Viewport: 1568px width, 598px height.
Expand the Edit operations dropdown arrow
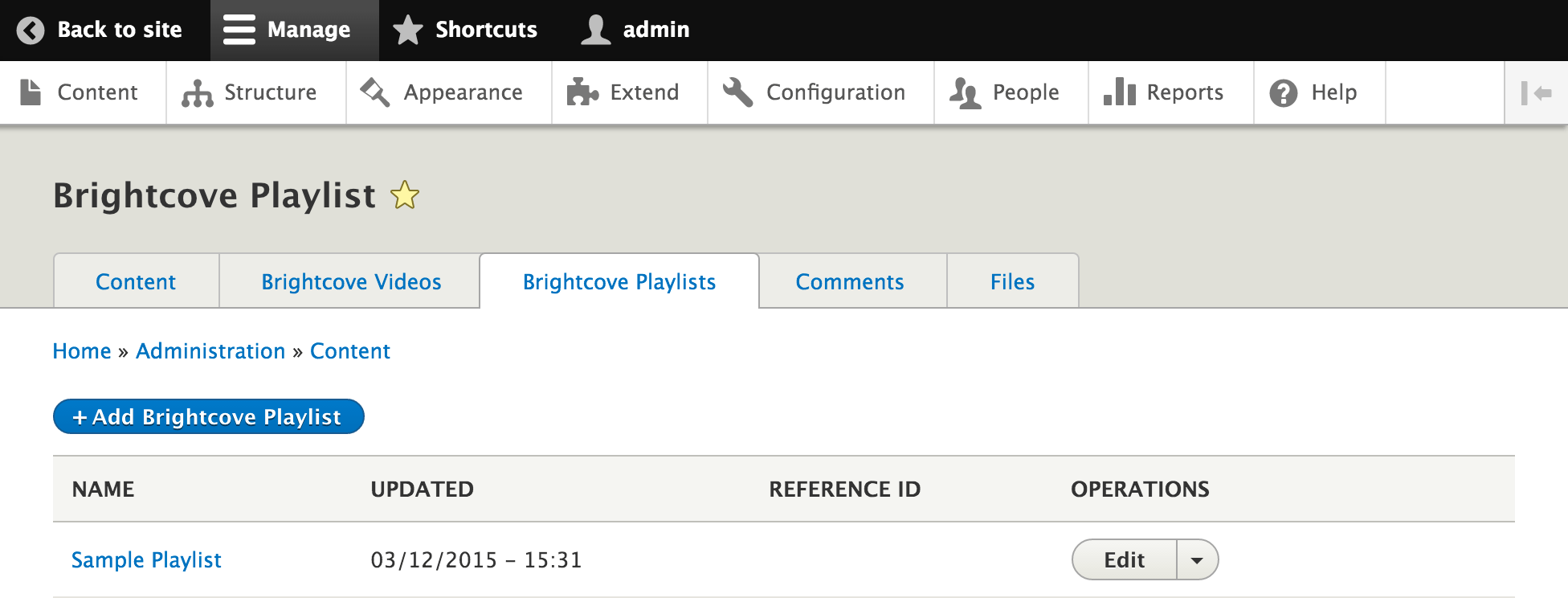1197,560
